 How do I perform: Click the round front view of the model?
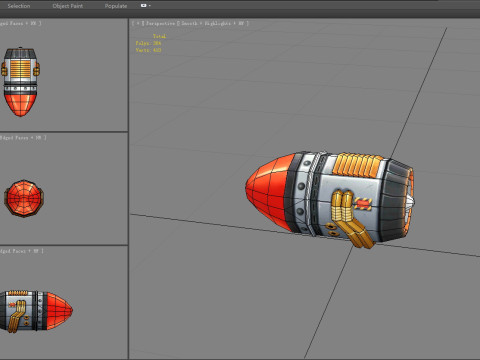pos(24,199)
